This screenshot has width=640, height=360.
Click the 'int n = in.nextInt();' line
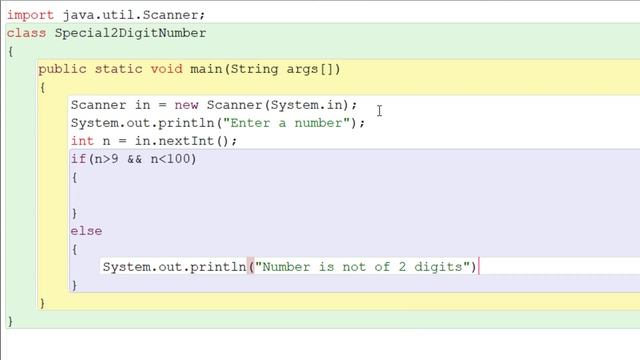153,141
